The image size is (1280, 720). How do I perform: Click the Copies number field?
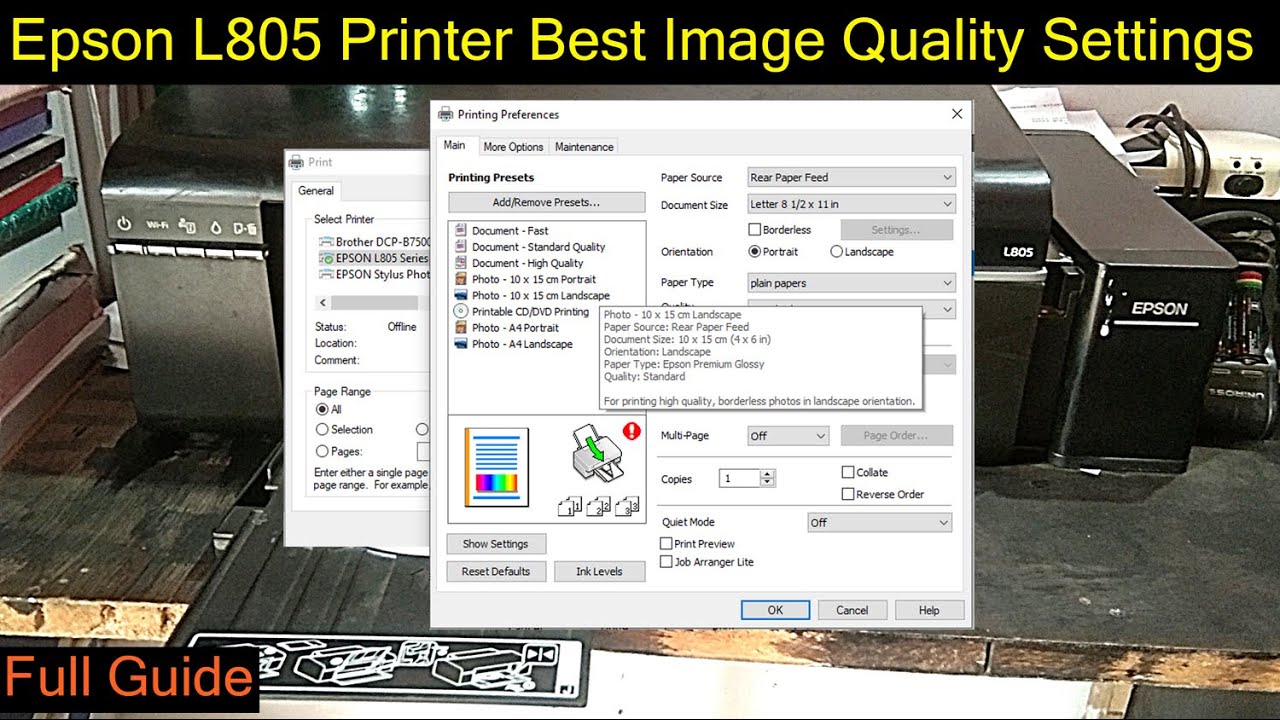740,479
